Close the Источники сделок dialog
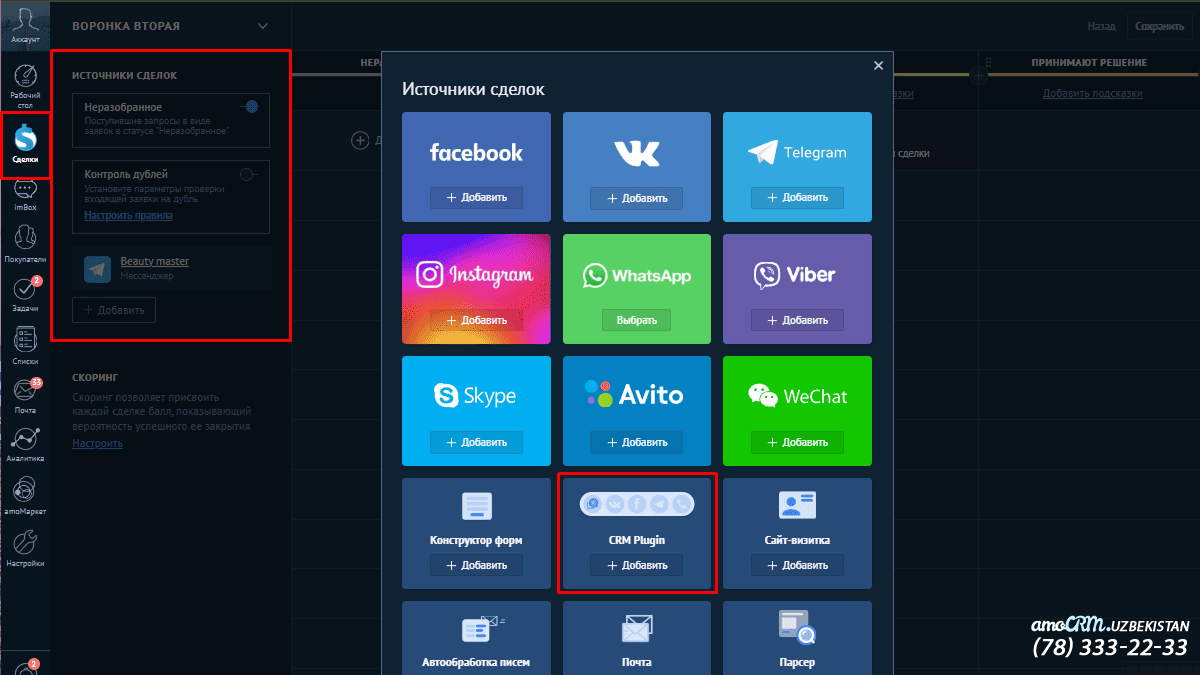 [878, 65]
